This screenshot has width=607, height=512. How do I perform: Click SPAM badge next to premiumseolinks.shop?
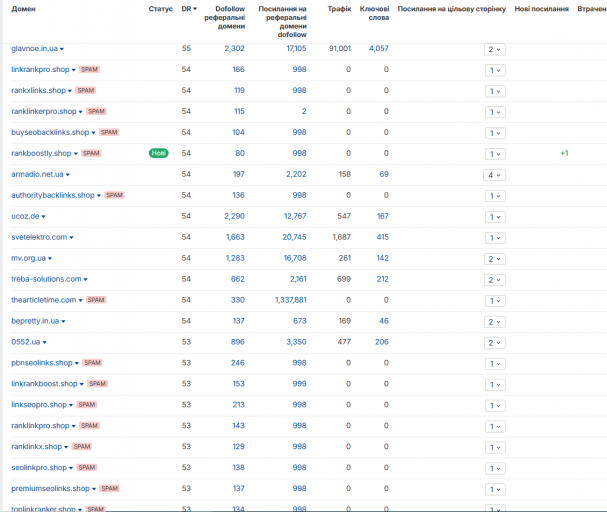tap(110, 488)
